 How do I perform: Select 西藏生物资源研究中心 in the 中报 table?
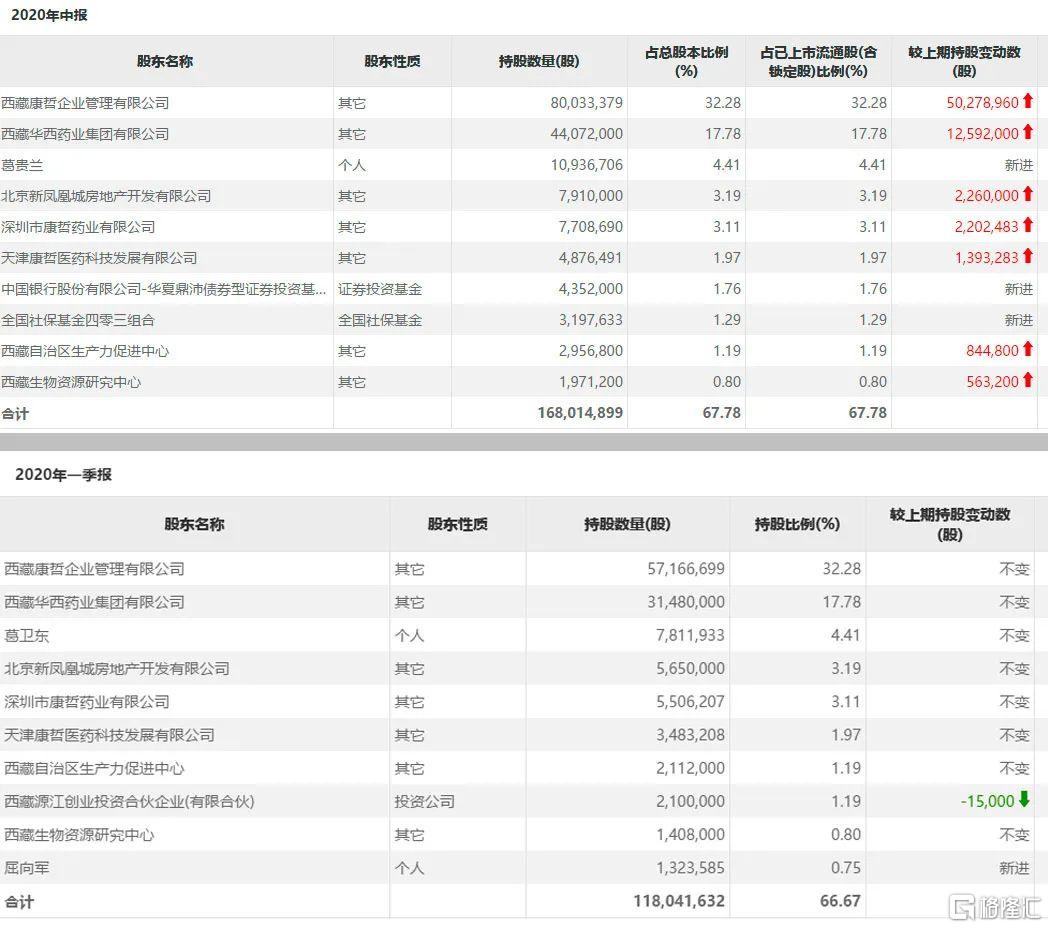71,382
